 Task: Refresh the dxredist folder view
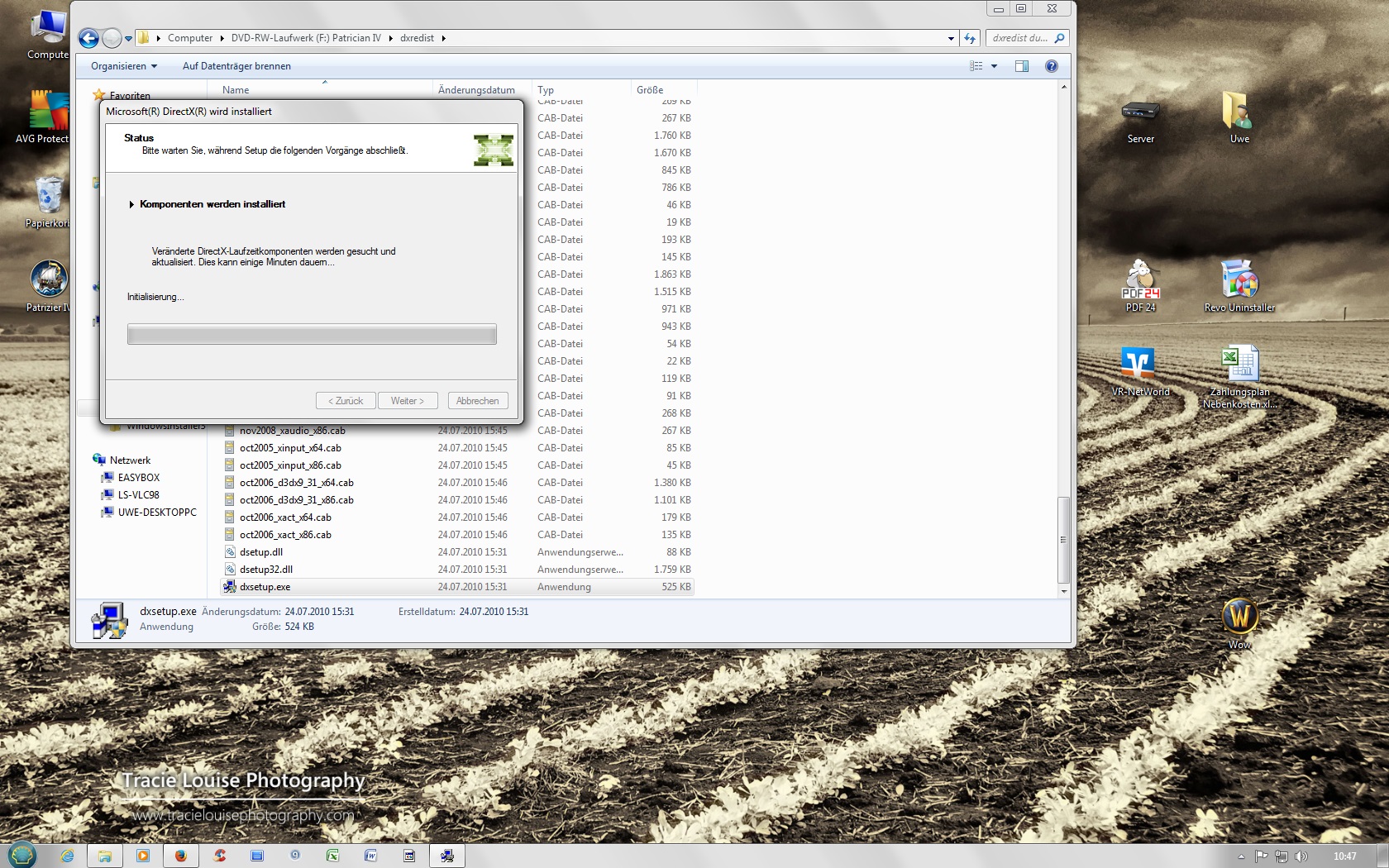pyautogui.click(x=970, y=38)
